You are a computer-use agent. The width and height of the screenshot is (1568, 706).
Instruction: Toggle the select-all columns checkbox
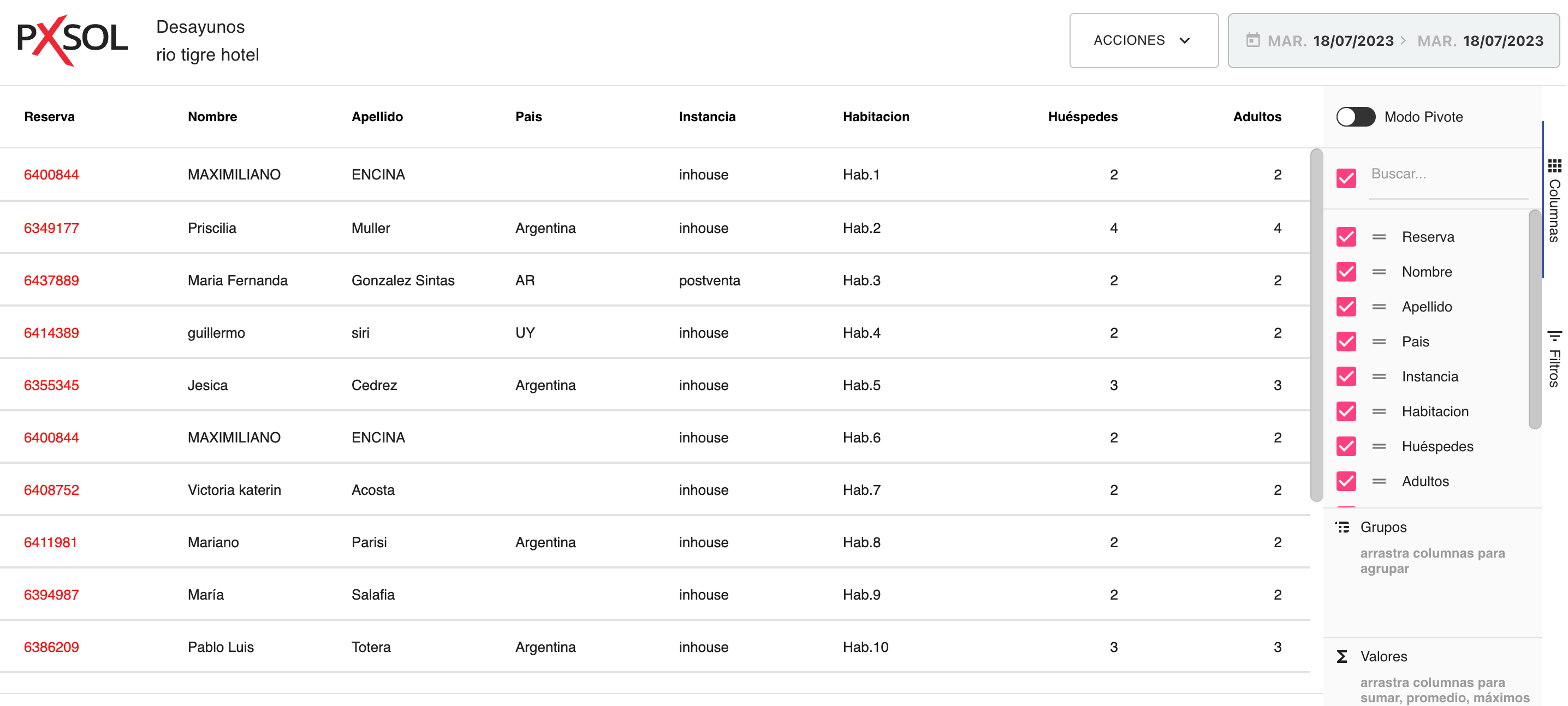point(1346,178)
